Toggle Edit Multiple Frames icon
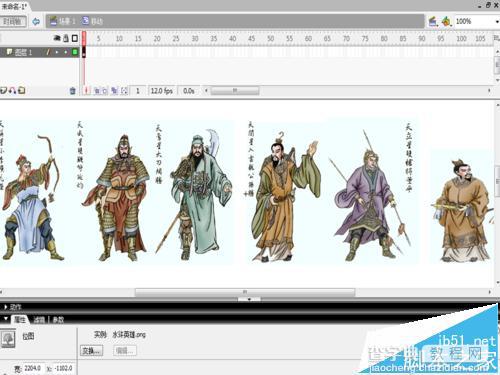The width and height of the screenshot is (500, 375). click(114, 91)
